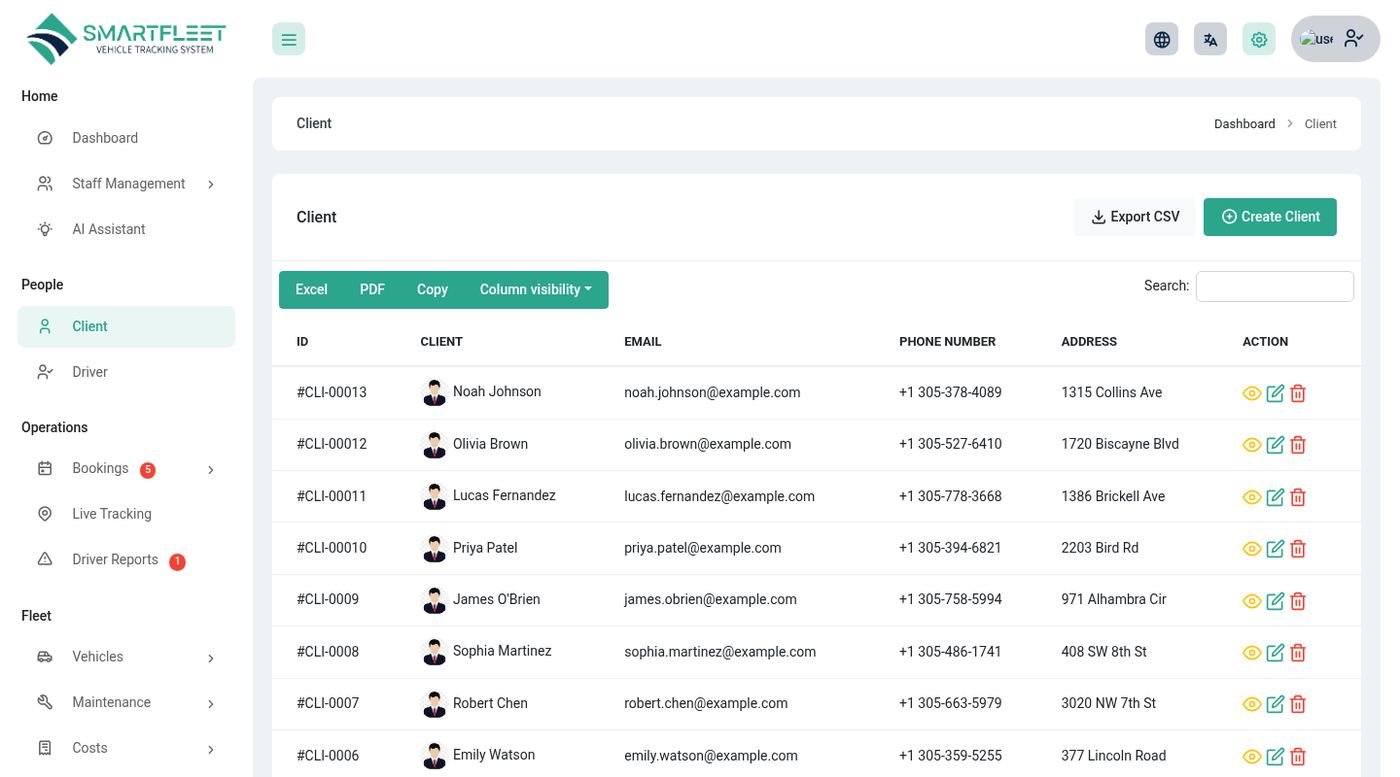Screen dimensions: 1400x777
Task: Open the settings gear icon in header
Action: click(x=1259, y=39)
